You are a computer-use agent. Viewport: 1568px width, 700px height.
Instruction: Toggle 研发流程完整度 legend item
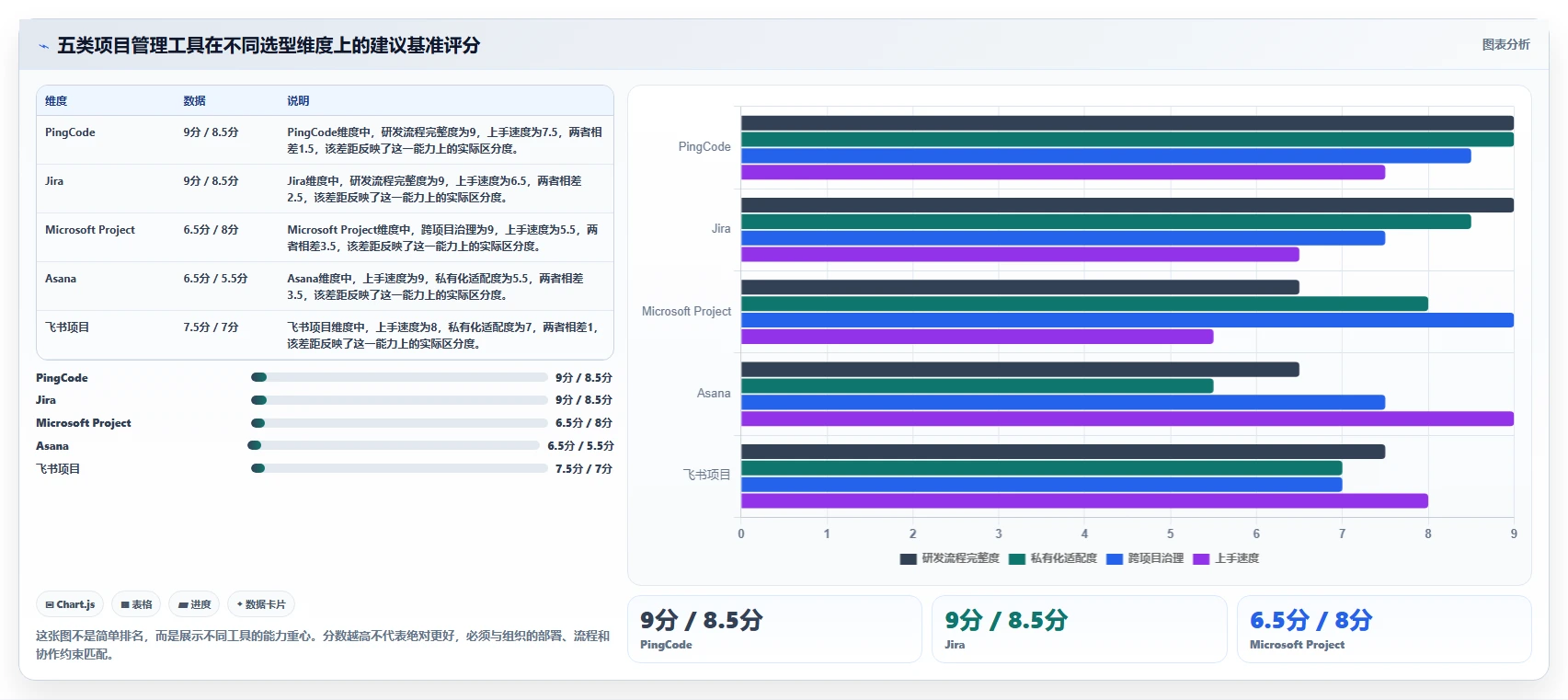coord(949,558)
